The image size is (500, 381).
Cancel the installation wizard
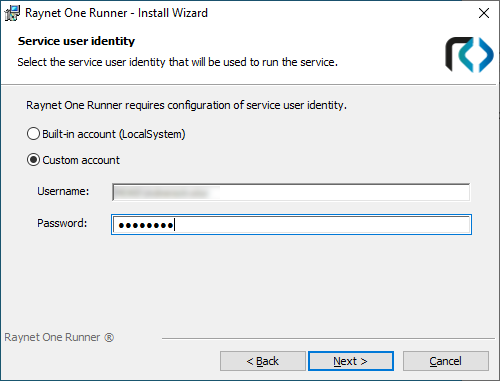pyautogui.click(x=446, y=361)
